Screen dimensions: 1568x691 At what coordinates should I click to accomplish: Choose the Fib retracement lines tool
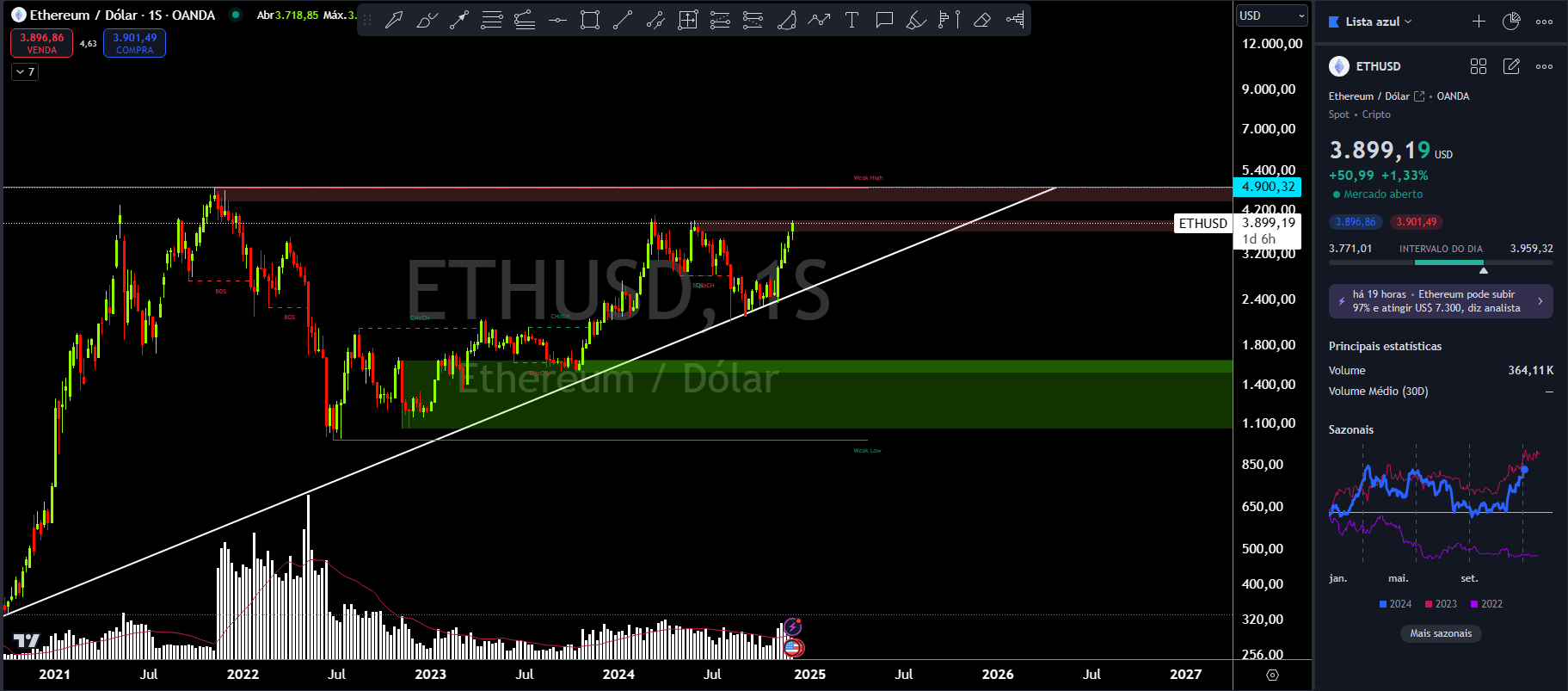pos(492,20)
